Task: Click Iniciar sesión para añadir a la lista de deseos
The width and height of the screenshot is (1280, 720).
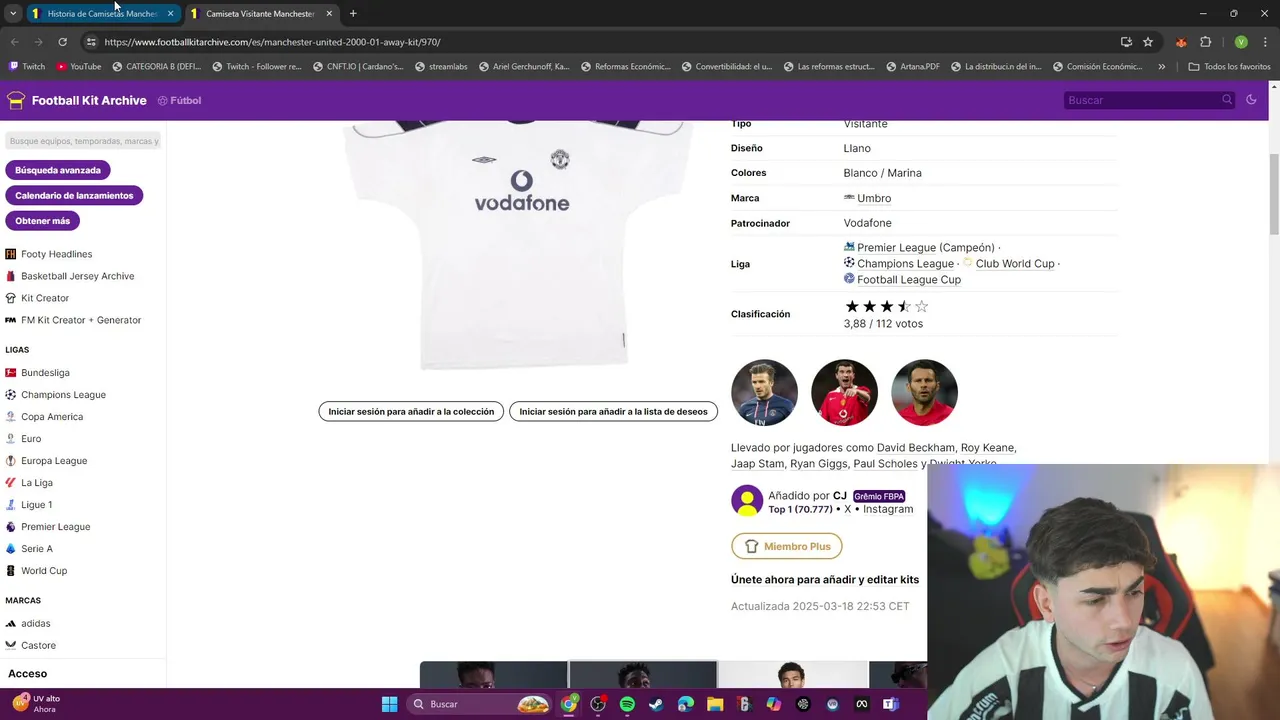Action: 613,411
